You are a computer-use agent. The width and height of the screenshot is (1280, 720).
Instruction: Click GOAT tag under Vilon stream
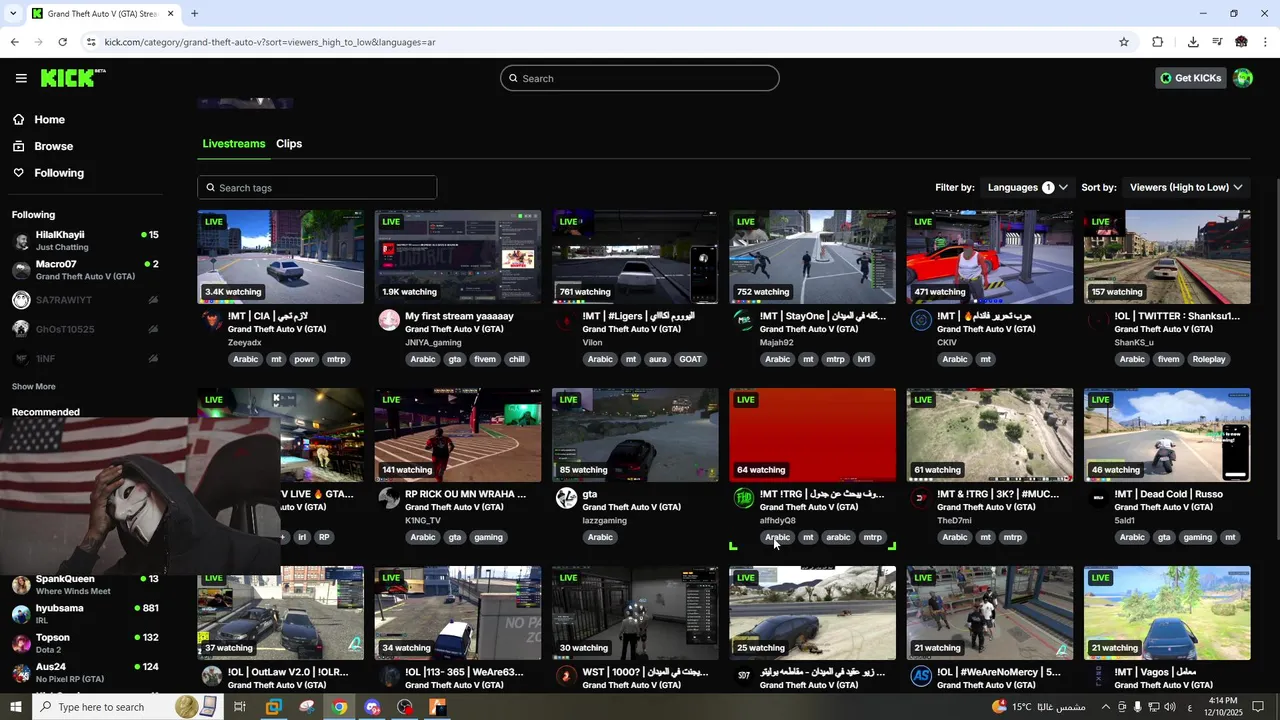(690, 359)
